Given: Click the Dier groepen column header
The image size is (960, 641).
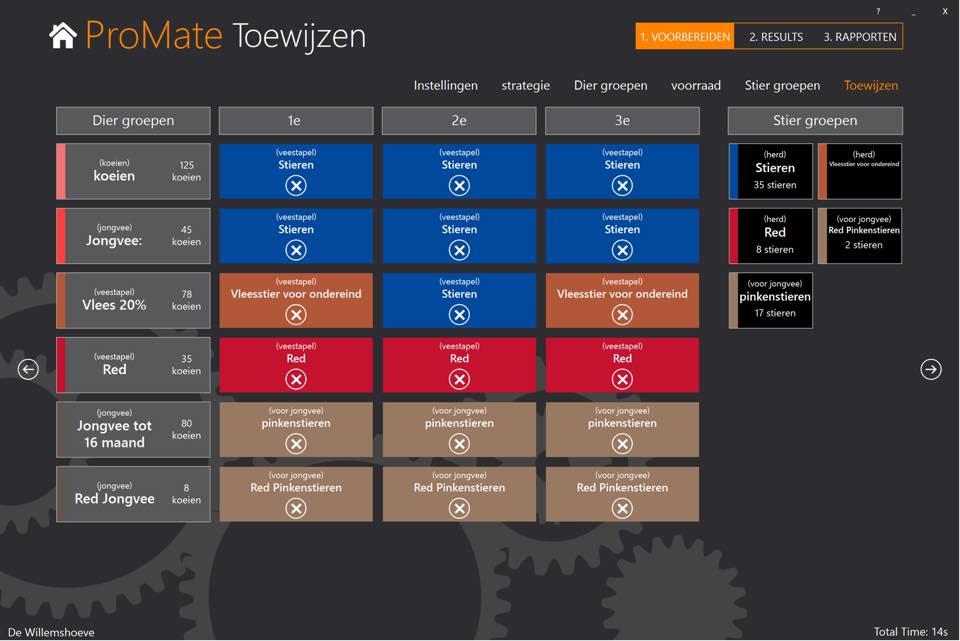Looking at the screenshot, I should tap(133, 121).
